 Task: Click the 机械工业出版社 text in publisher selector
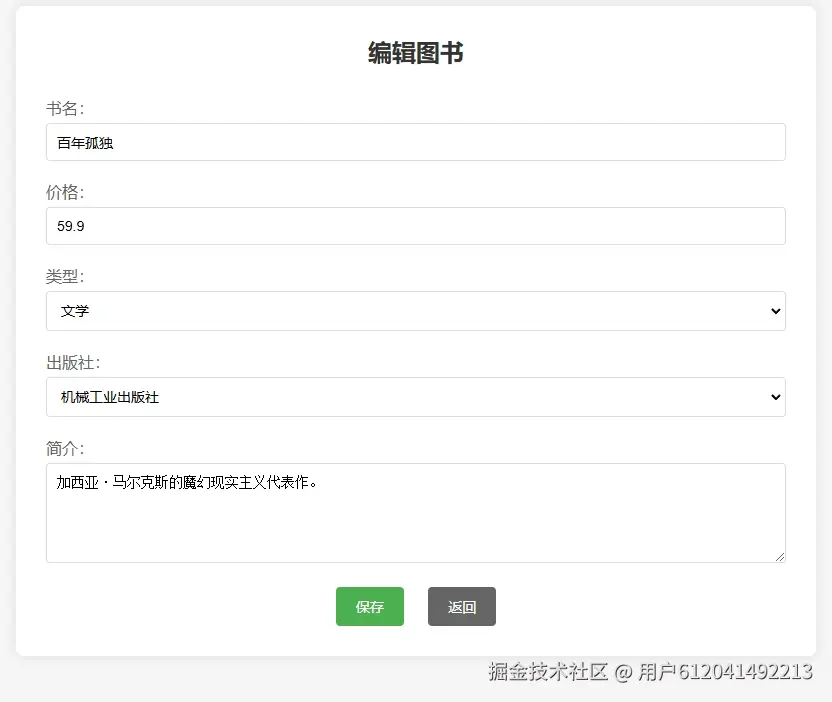110,397
